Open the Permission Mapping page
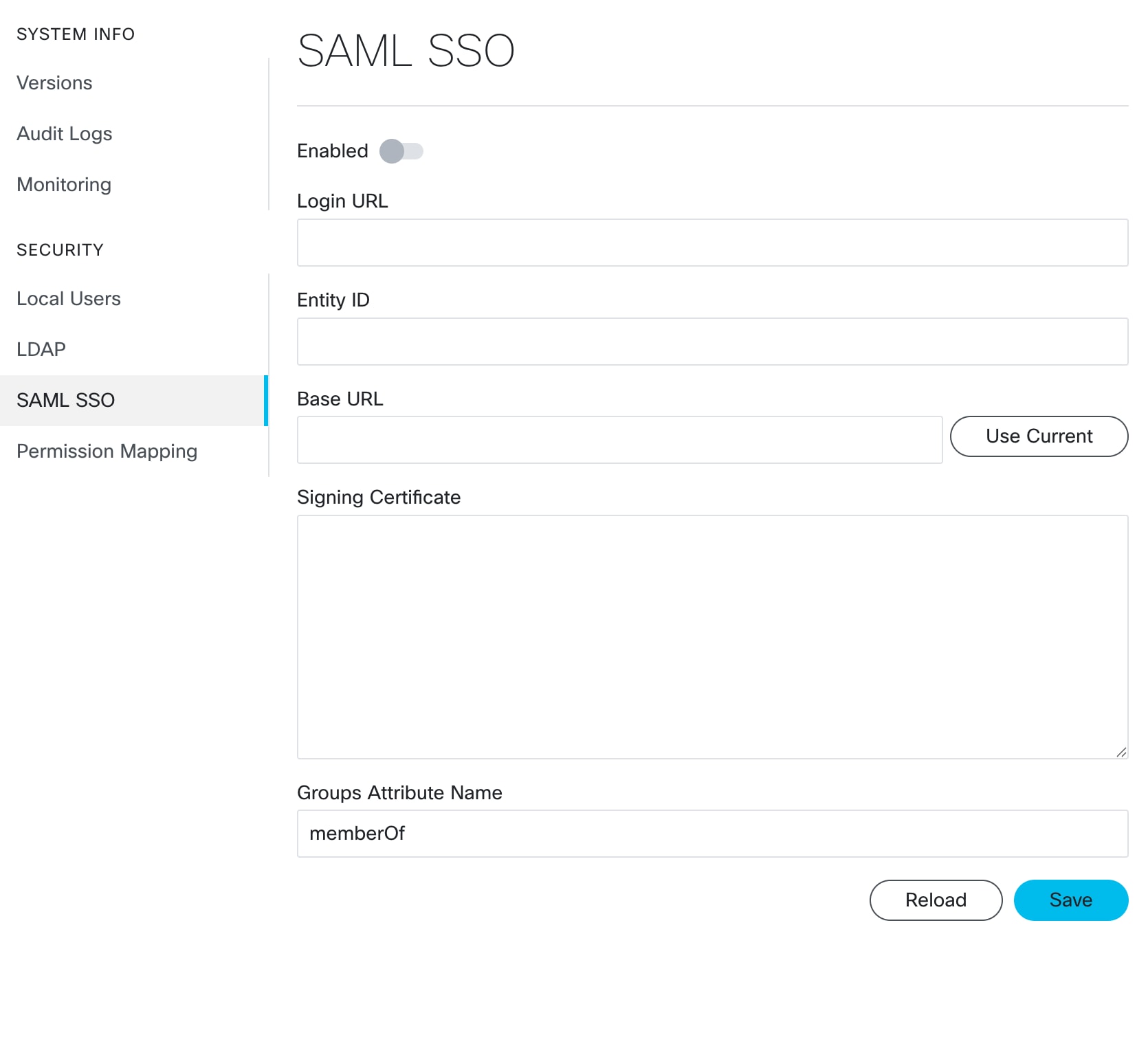This screenshot has width=1148, height=1057. coord(107,451)
